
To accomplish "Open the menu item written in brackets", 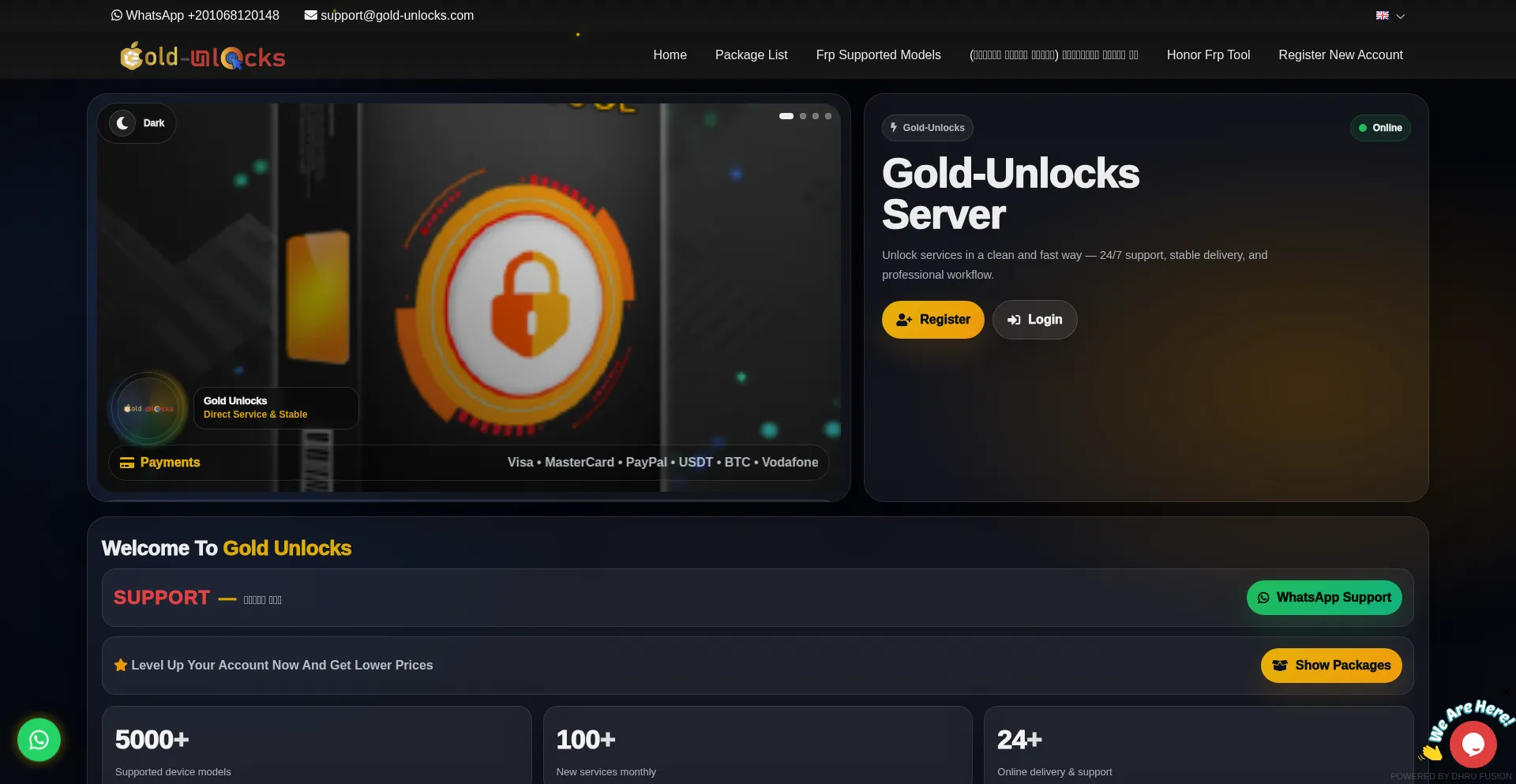I will point(1053,55).
